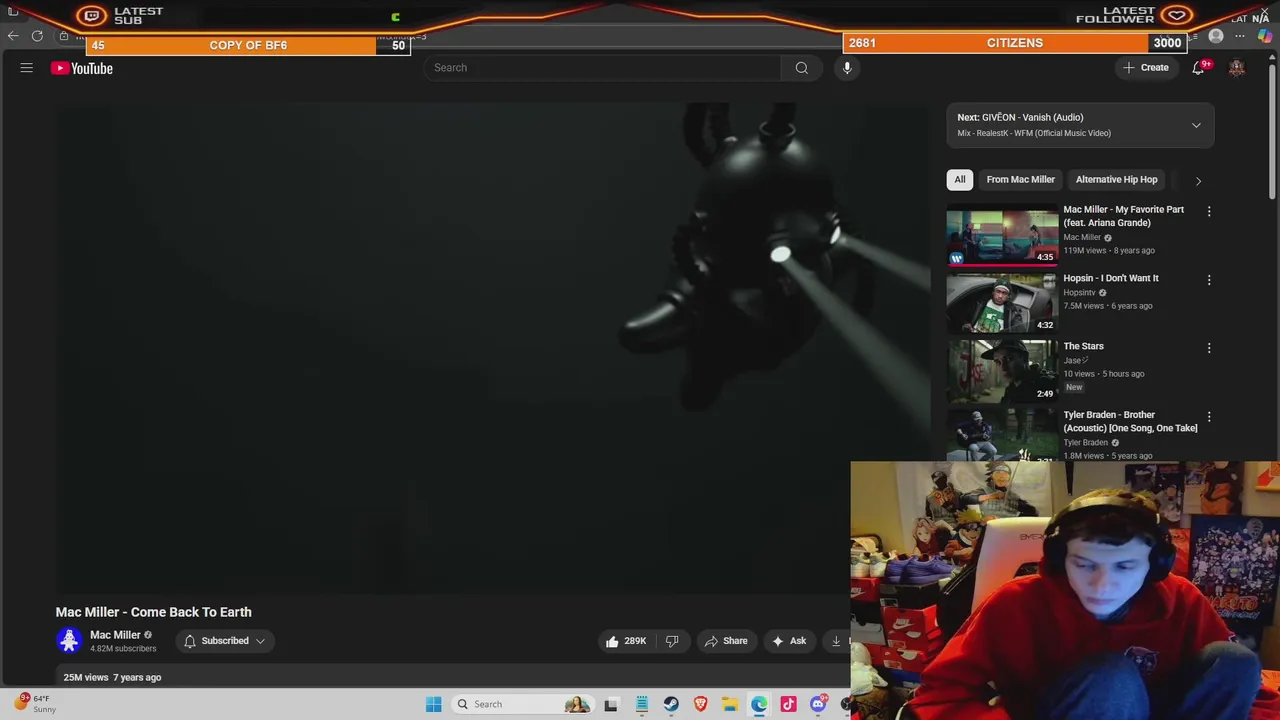The height and width of the screenshot is (720, 1280).
Task: Open YouTube notifications bell
Action: coord(1198,68)
